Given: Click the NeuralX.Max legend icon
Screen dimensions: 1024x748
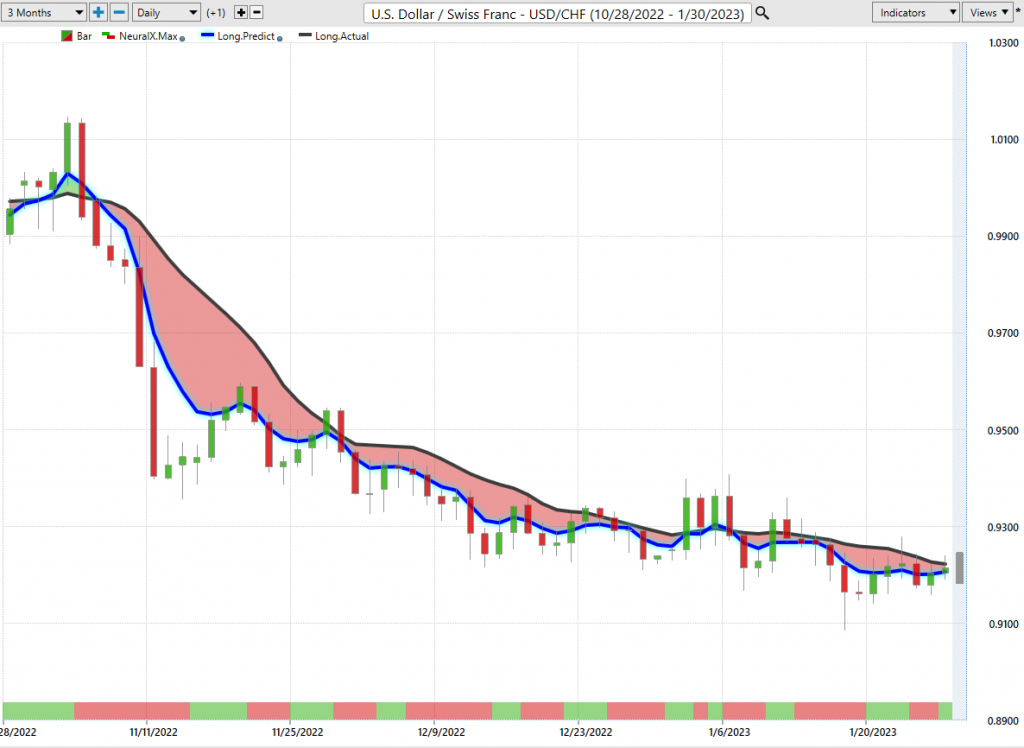Looking at the screenshot, I should (x=108, y=36).
